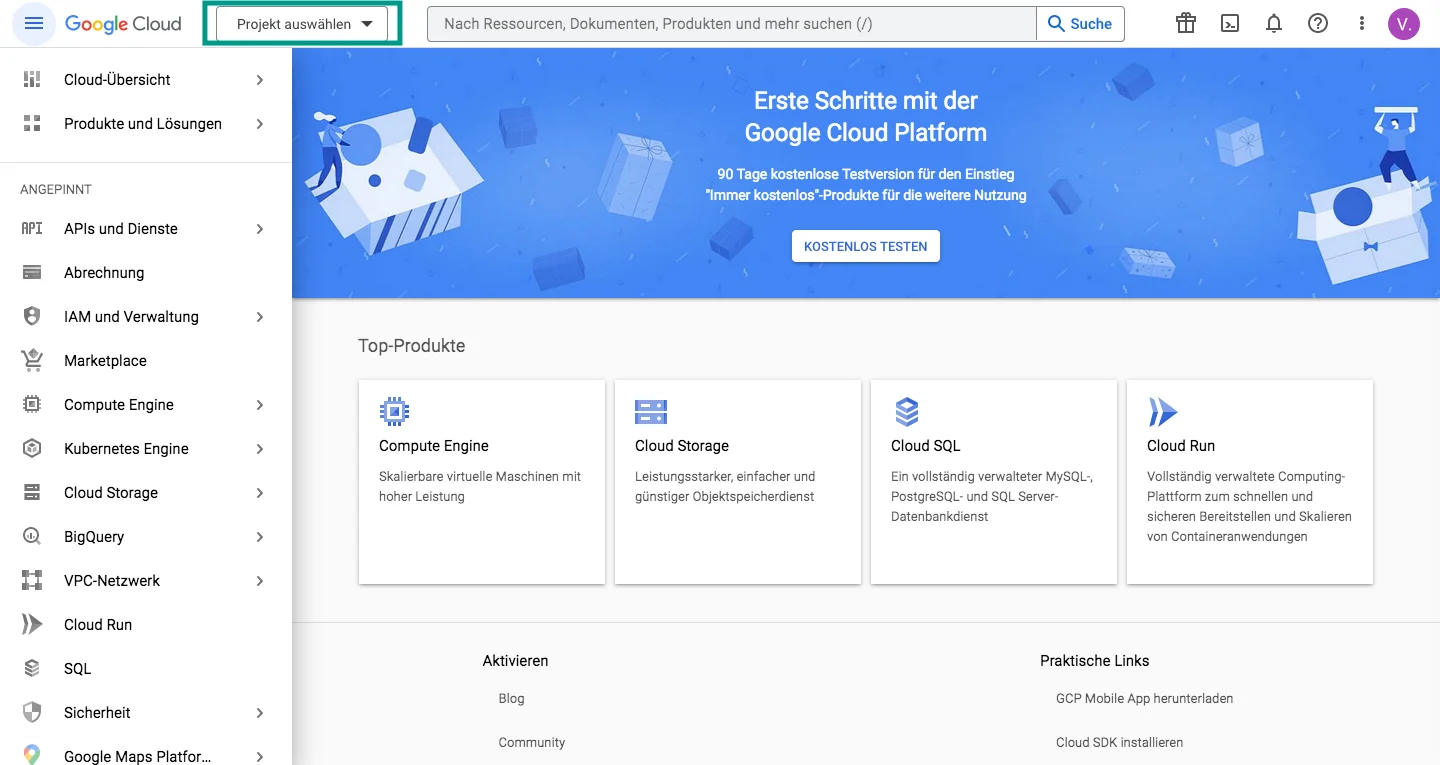The image size is (1440, 765).
Task: Select the Compute Engine icon in the sidebar
Action: 31,404
